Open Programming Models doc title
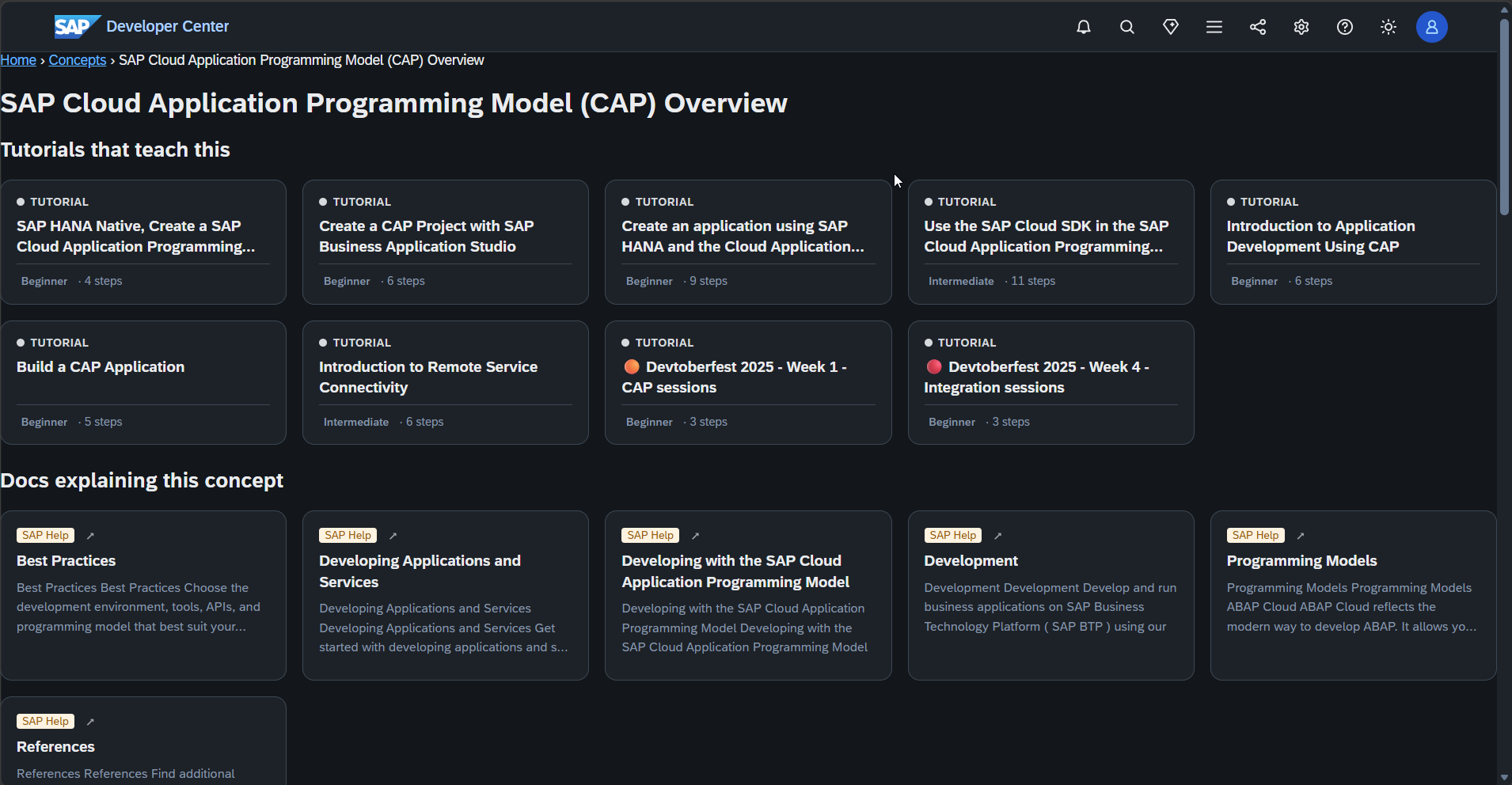Image resolution: width=1512 pixels, height=785 pixels. coord(1302,561)
